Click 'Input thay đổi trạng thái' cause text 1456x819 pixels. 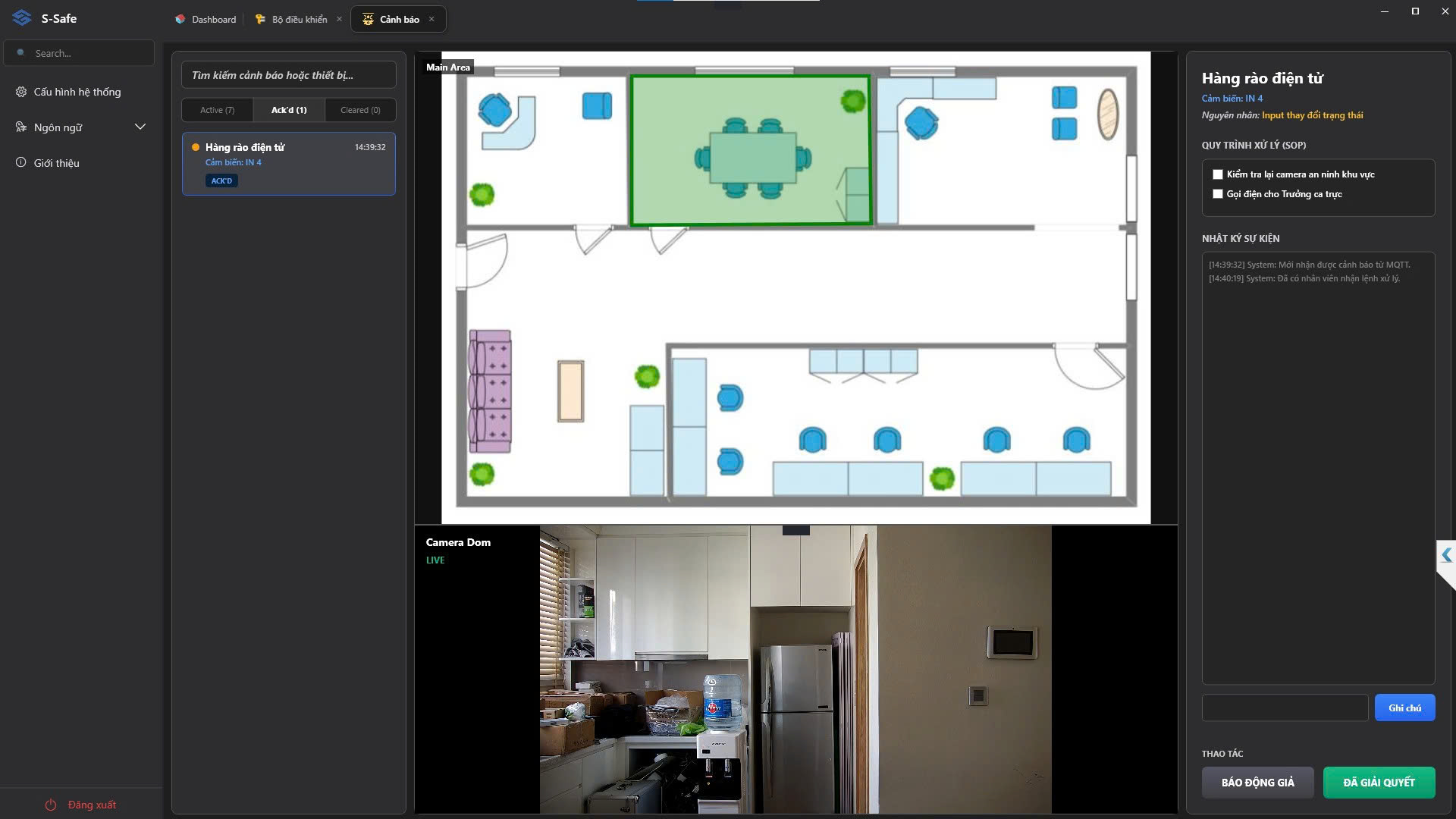click(1312, 115)
